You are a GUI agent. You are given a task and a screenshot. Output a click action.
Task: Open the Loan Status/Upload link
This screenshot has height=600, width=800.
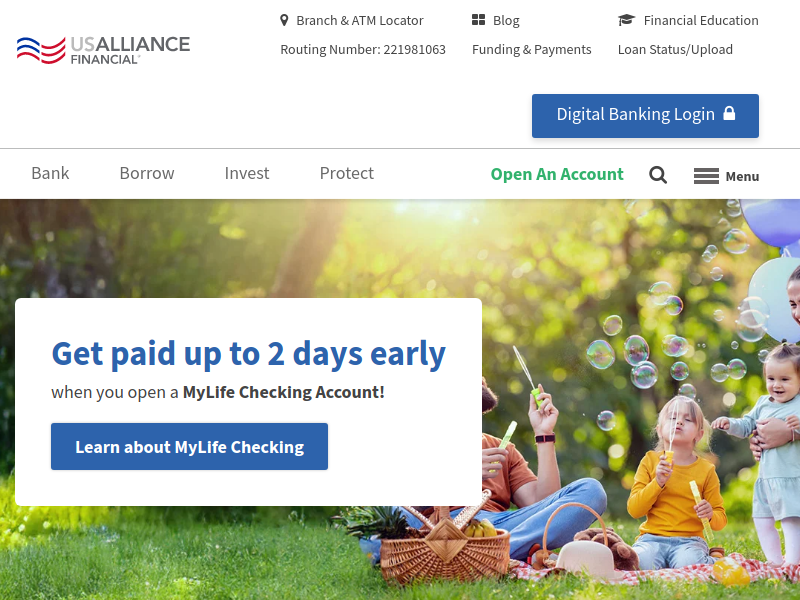[x=675, y=49]
